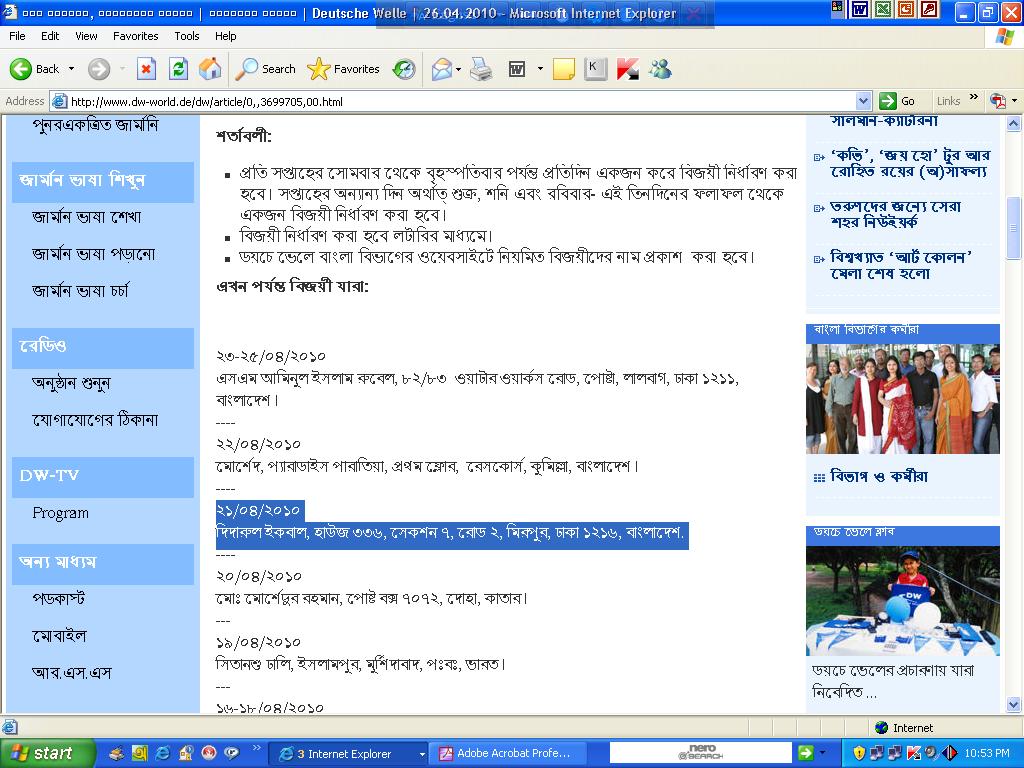1024x768 pixels.
Task: Open the 'পডকাস্ট' sidebar link
Action: click(58, 599)
